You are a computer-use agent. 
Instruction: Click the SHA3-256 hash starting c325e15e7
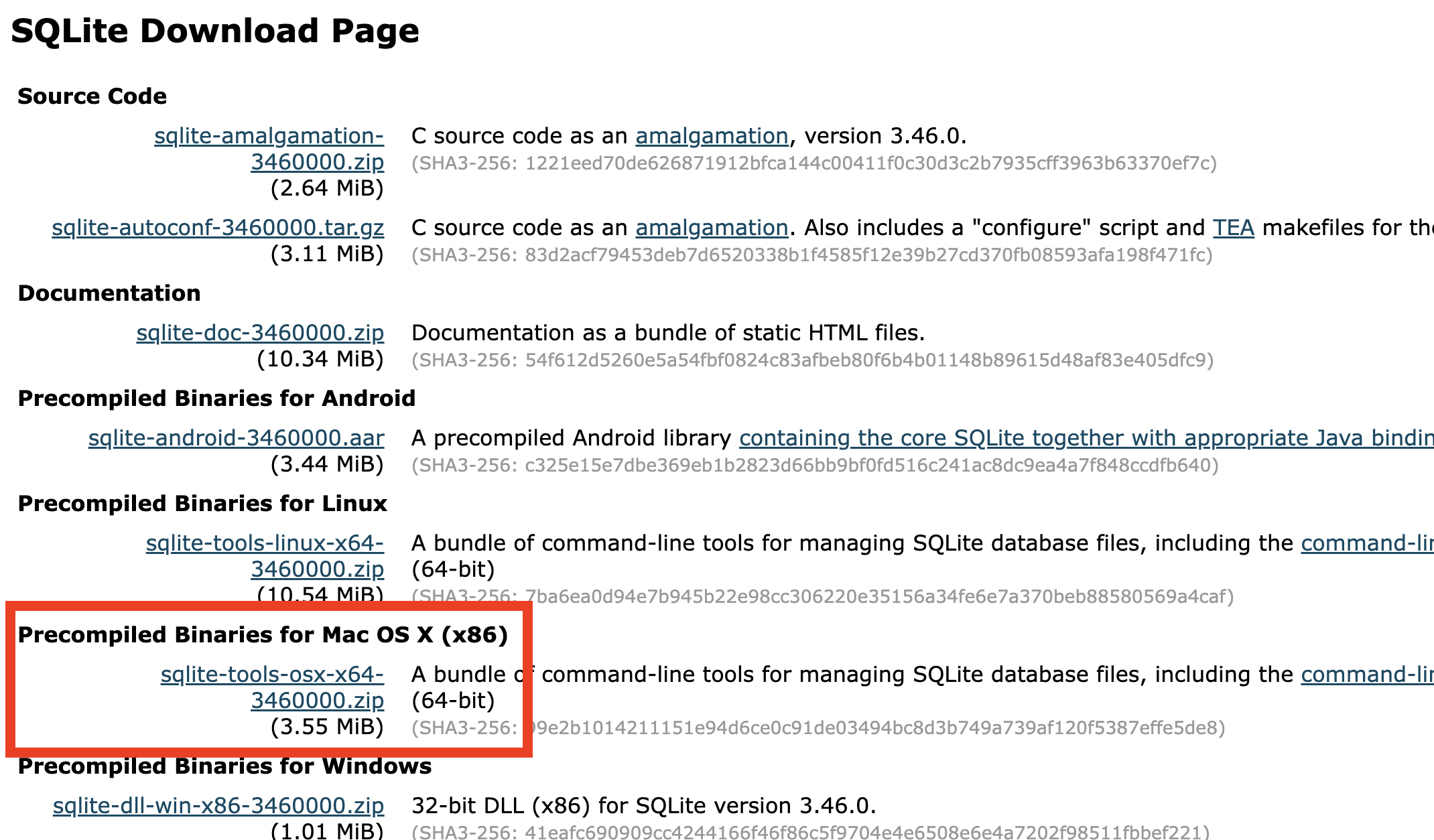(815, 466)
